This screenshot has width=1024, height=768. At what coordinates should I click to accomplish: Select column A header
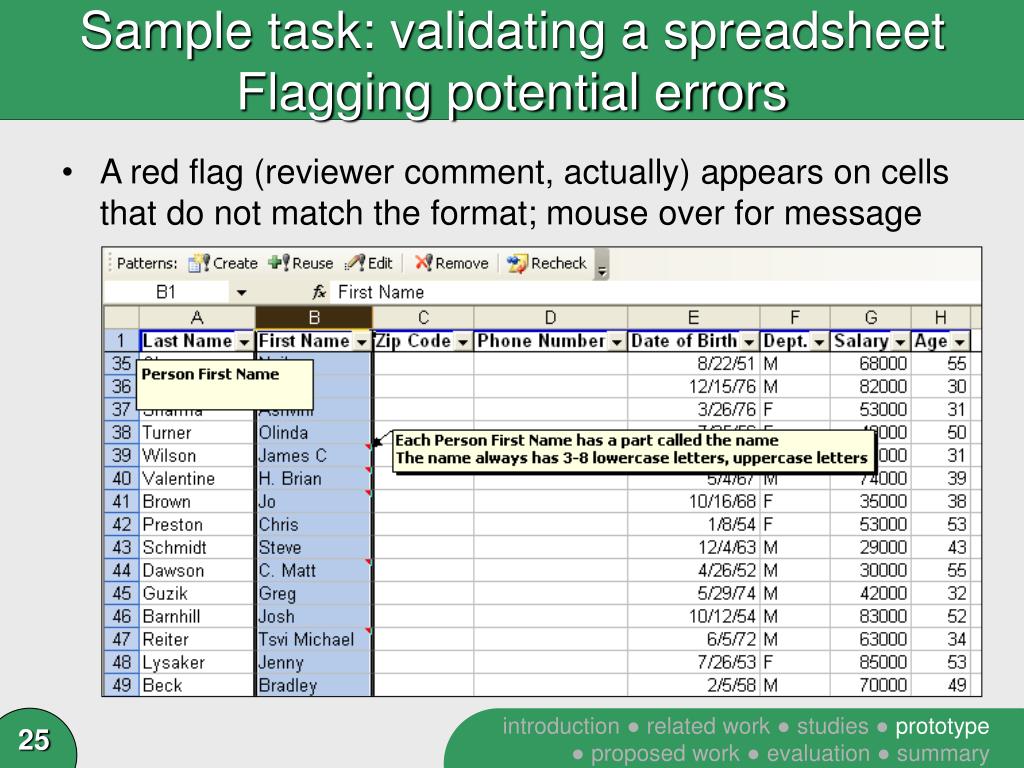197,317
